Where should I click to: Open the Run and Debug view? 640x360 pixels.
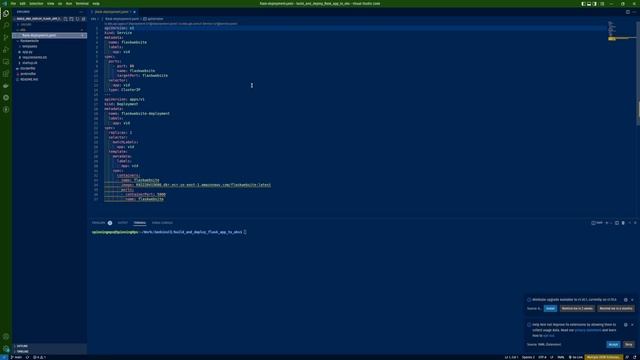tap(6, 49)
